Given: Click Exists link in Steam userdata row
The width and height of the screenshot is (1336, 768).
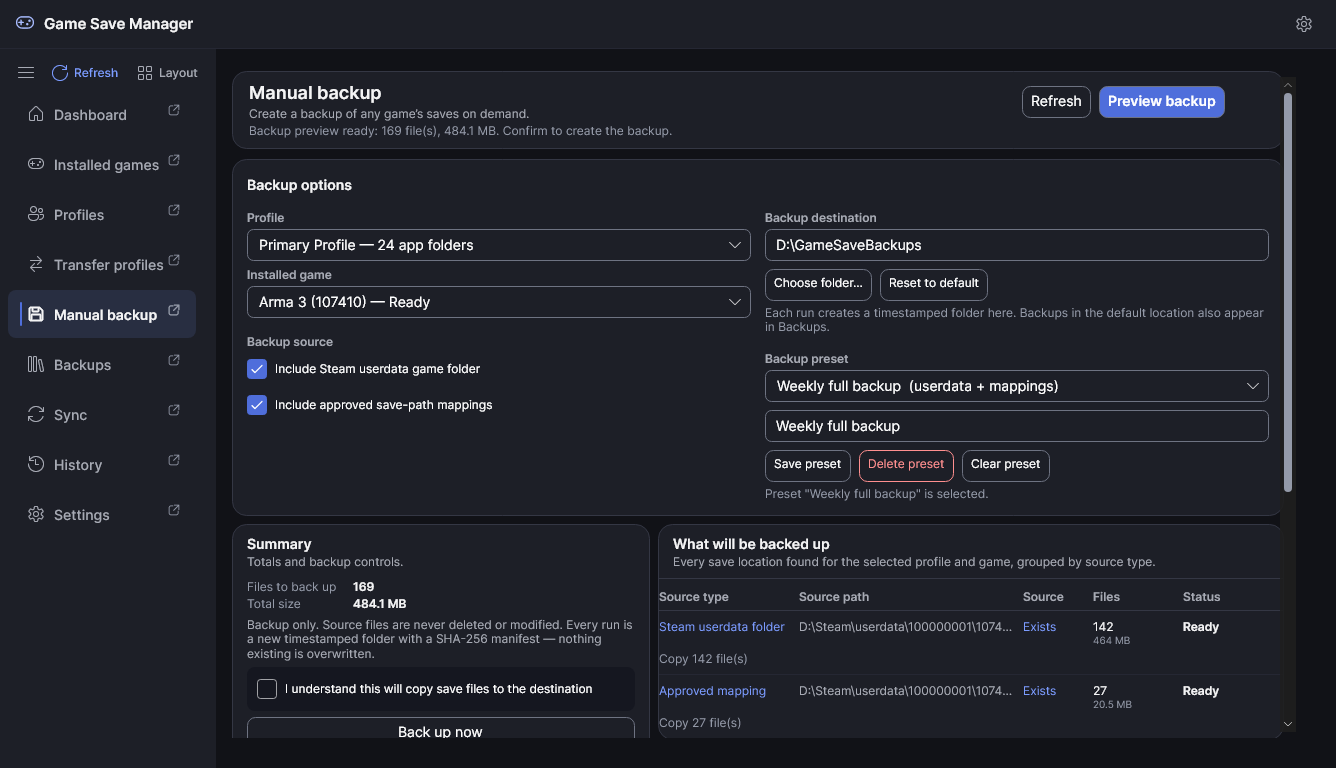Looking at the screenshot, I should [x=1039, y=627].
